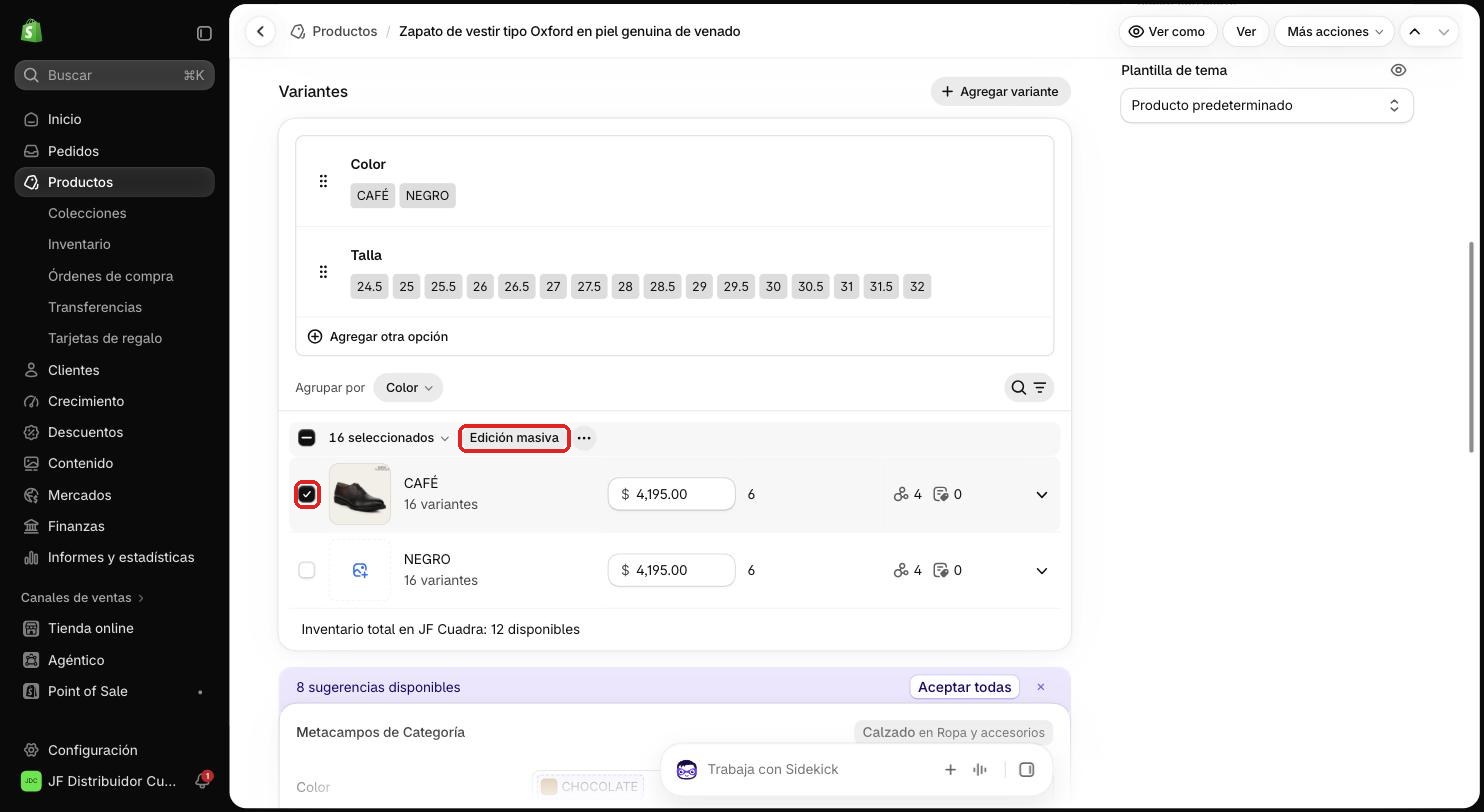This screenshot has width=1484, height=812.
Task: Click Agregar variante button
Action: 1000,91
